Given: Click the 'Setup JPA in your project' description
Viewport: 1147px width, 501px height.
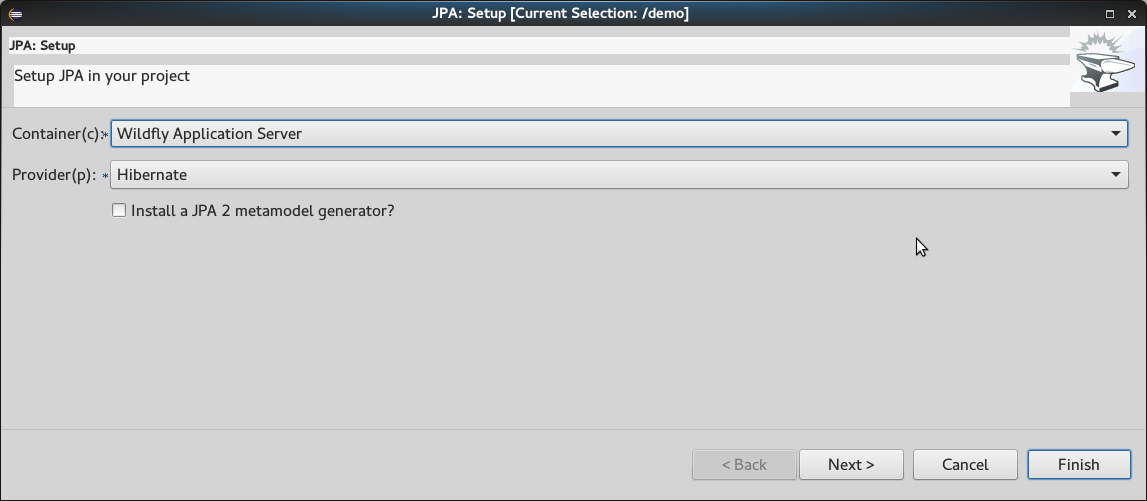Looking at the screenshot, I should (x=102, y=76).
